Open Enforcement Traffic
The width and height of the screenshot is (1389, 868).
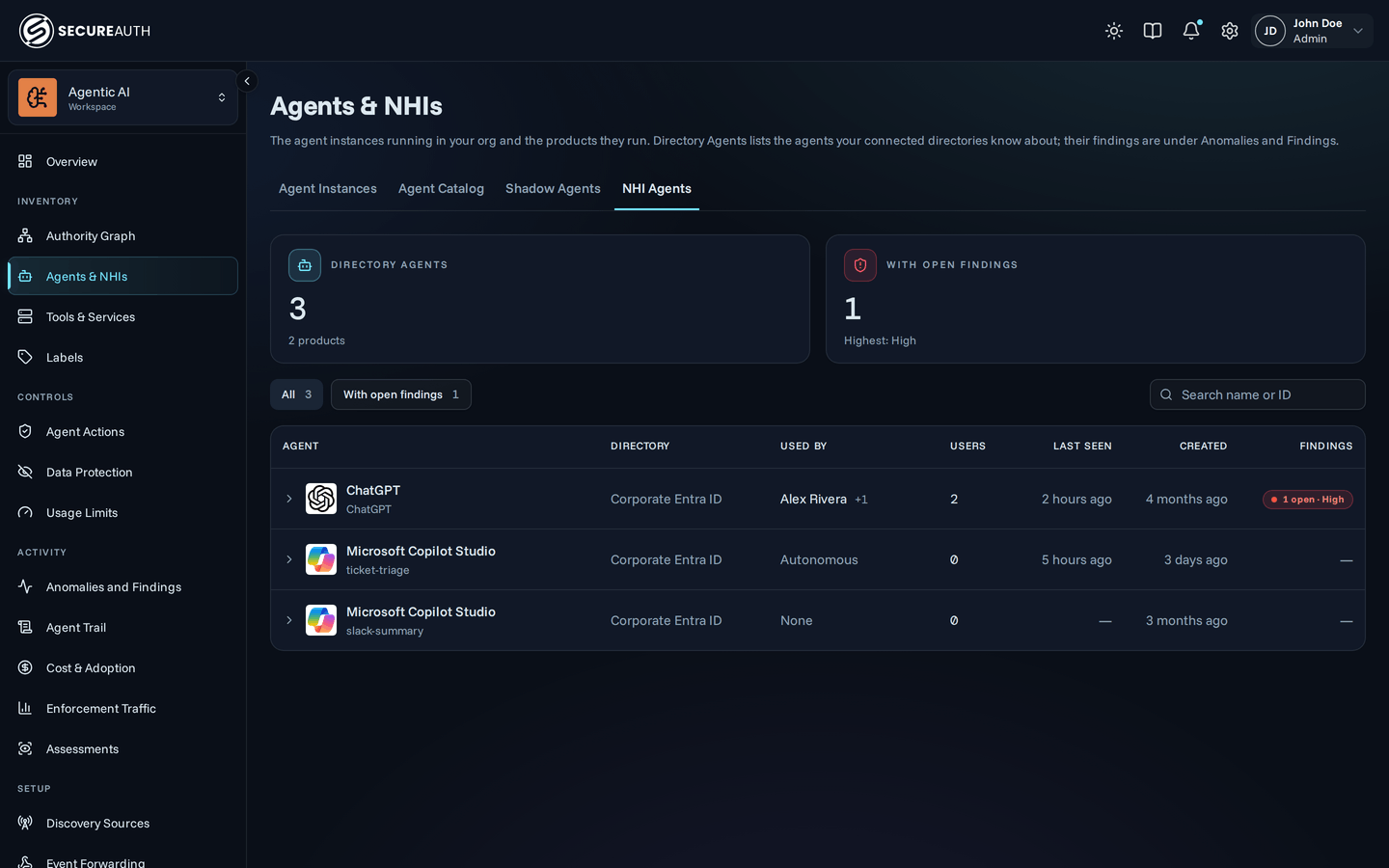click(x=123, y=708)
